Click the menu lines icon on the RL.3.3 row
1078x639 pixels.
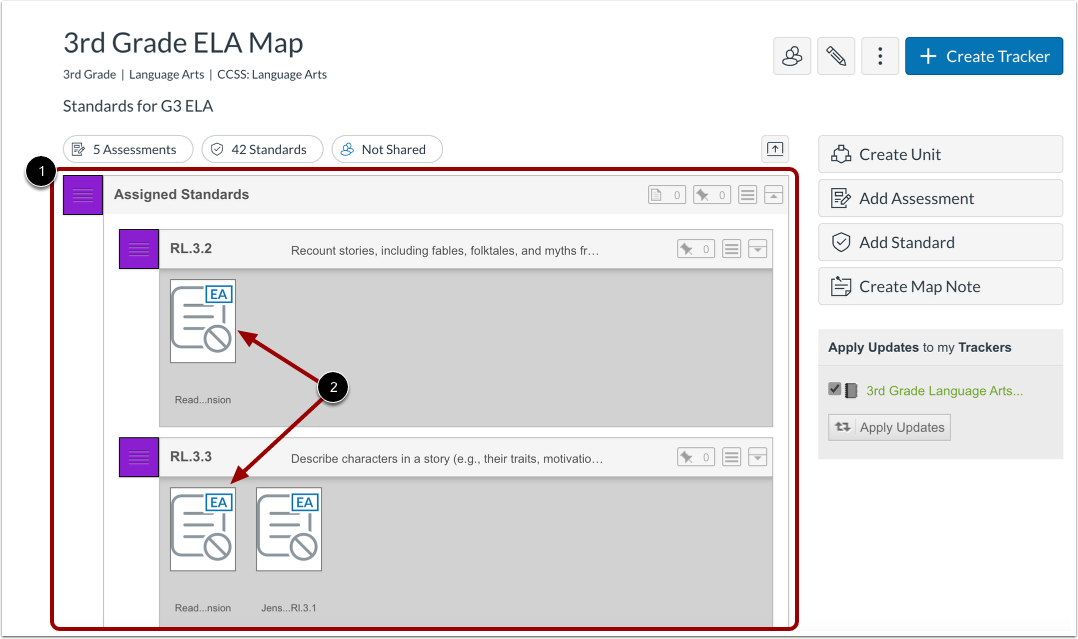click(731, 456)
